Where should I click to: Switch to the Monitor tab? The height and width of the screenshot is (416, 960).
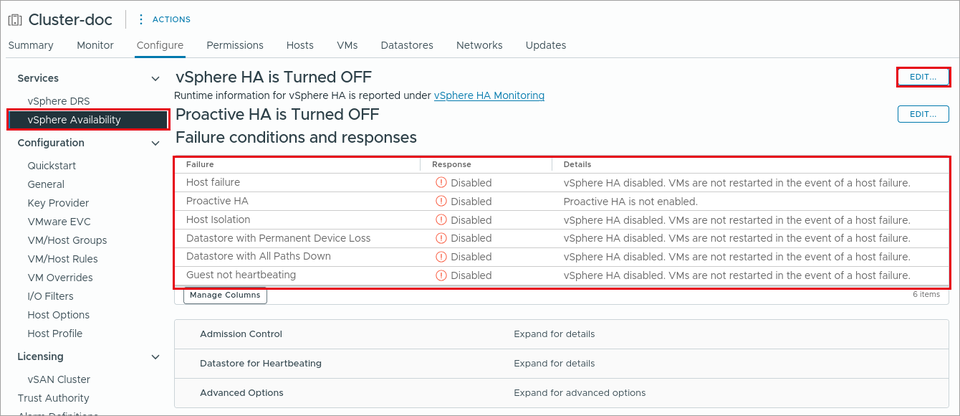pos(95,45)
